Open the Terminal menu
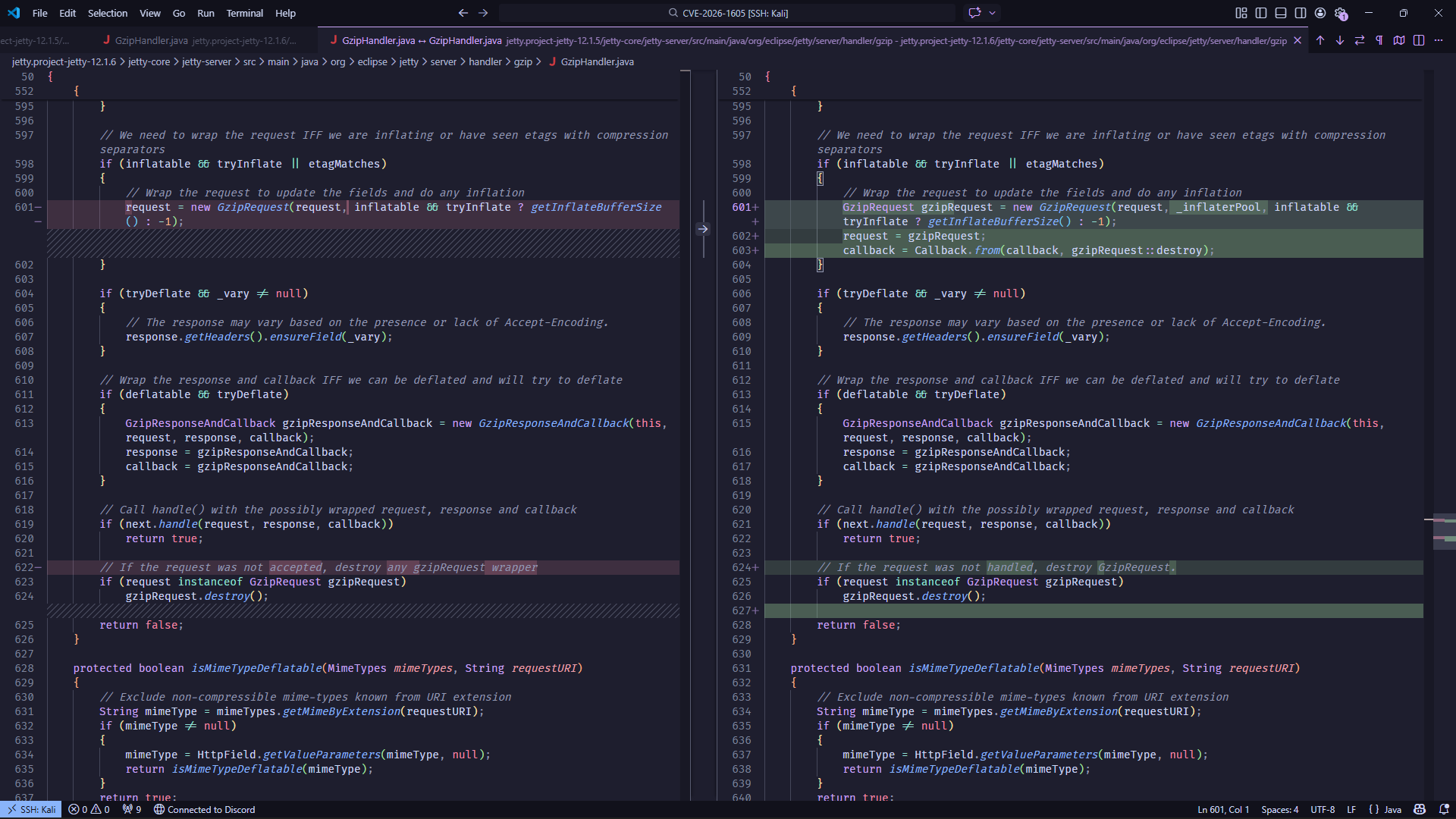 (244, 13)
